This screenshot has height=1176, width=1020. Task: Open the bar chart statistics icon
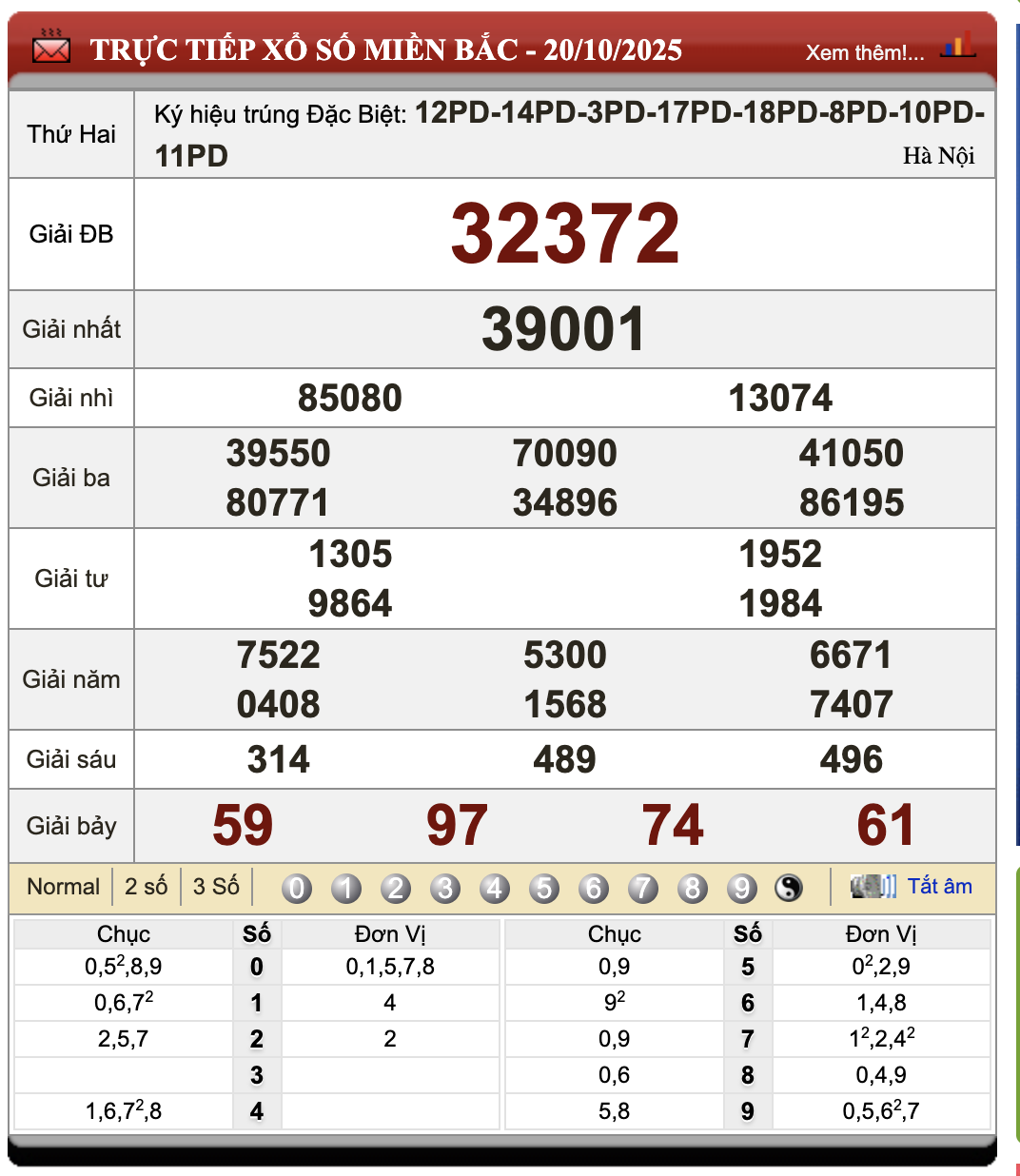pos(957,45)
